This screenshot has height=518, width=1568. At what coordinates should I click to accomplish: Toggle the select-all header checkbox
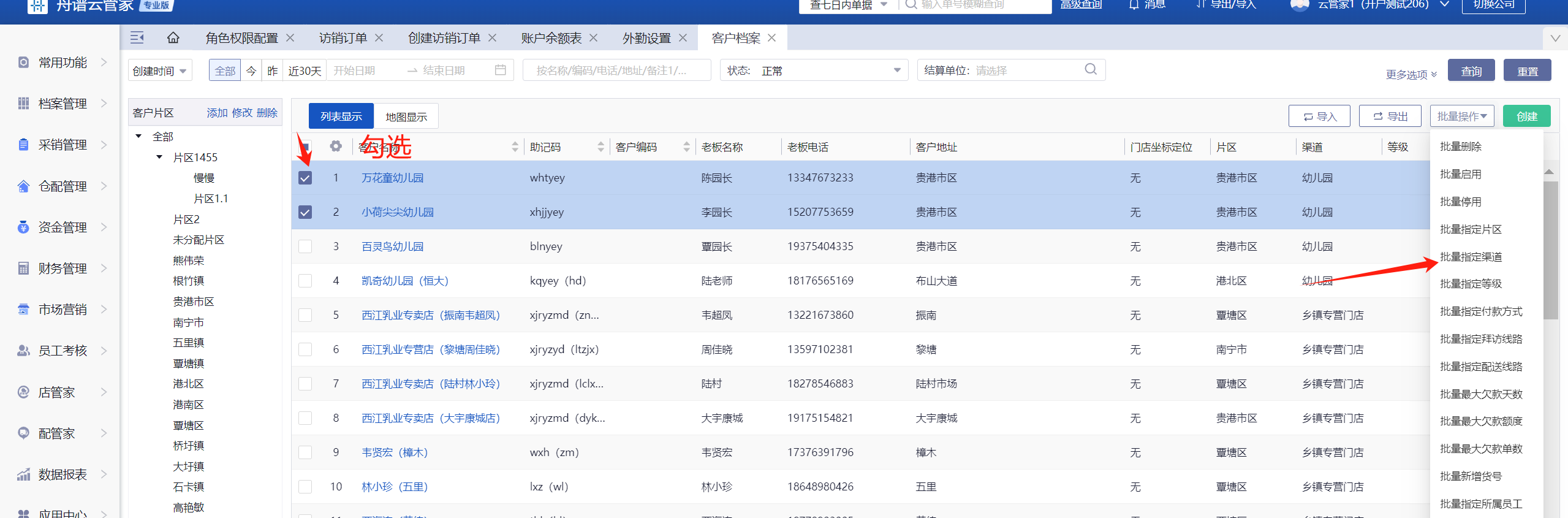click(x=305, y=147)
